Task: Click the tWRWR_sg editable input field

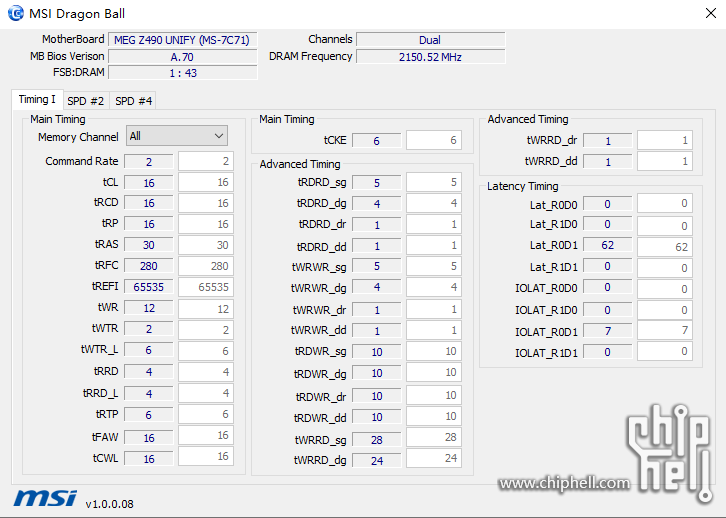Action: pyautogui.click(x=434, y=266)
